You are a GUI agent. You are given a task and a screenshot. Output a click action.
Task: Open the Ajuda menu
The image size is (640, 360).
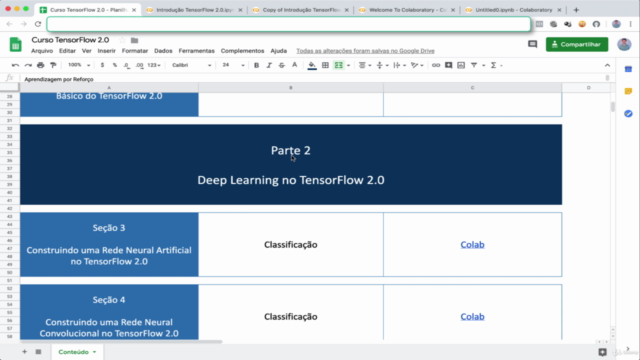pos(279,51)
